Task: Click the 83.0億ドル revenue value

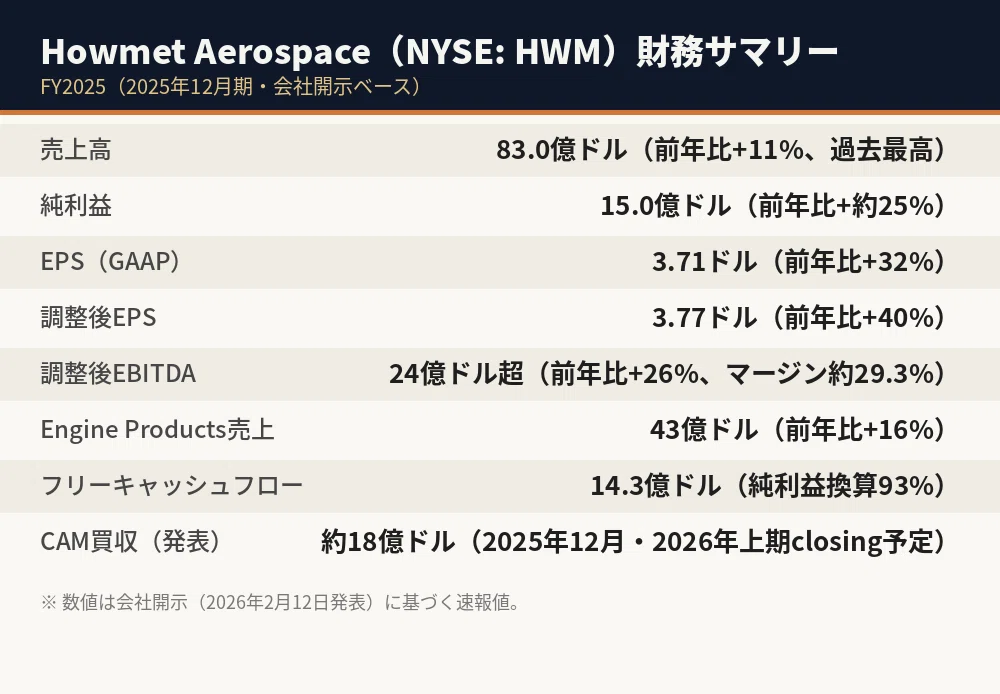Action: 722,150
